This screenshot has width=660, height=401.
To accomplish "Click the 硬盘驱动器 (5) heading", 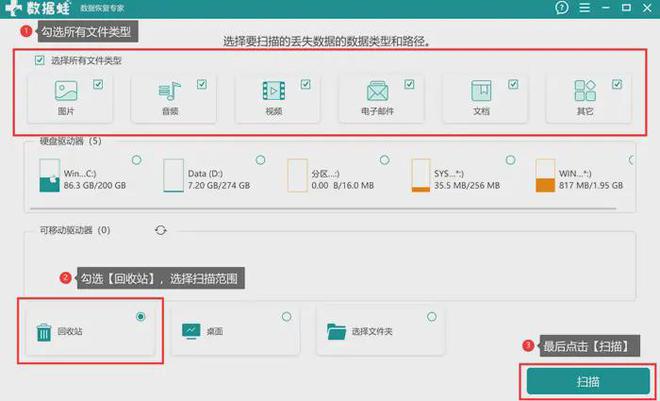I will [70, 141].
